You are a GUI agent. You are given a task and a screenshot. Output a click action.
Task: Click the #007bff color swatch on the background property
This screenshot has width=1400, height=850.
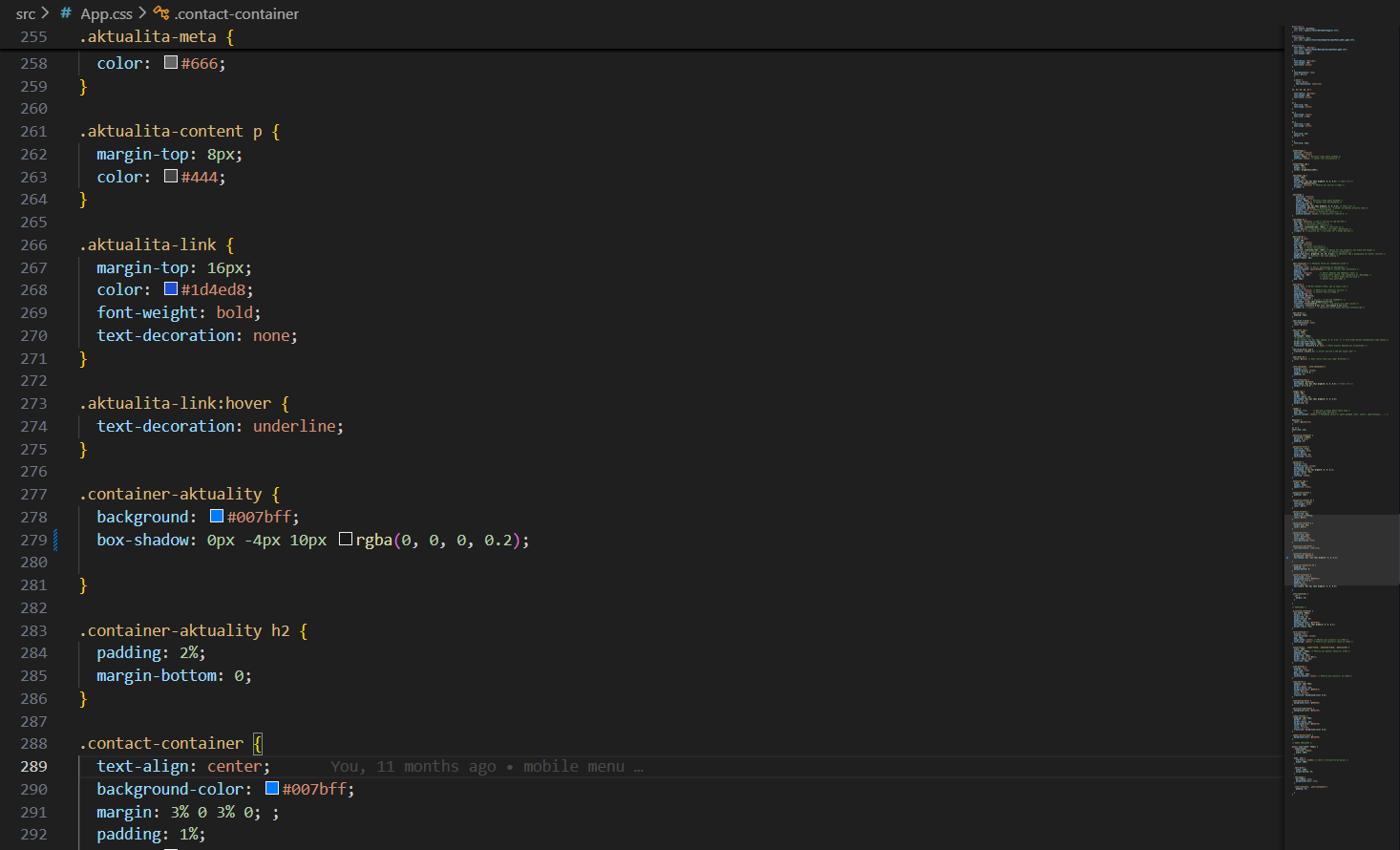(x=216, y=516)
